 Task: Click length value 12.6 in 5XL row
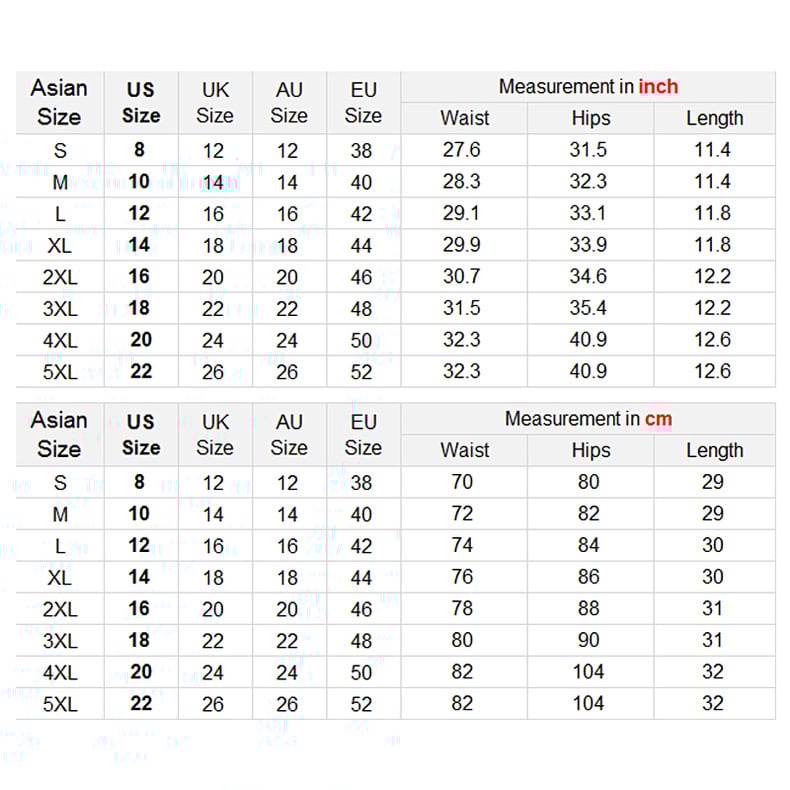(x=712, y=371)
